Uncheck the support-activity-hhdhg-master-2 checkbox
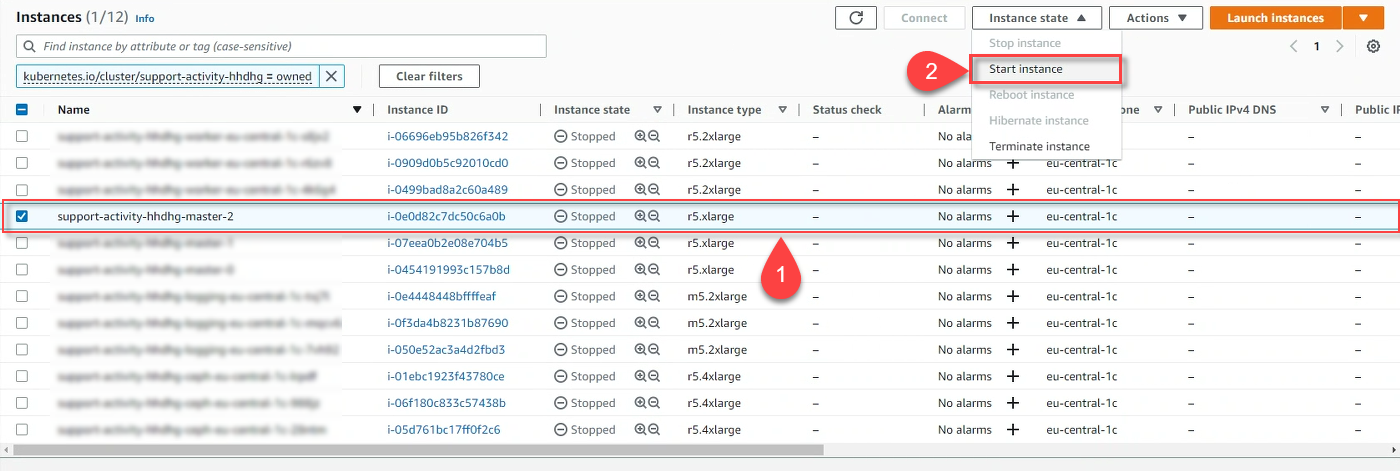The height and width of the screenshot is (471, 1400). [x=22, y=216]
